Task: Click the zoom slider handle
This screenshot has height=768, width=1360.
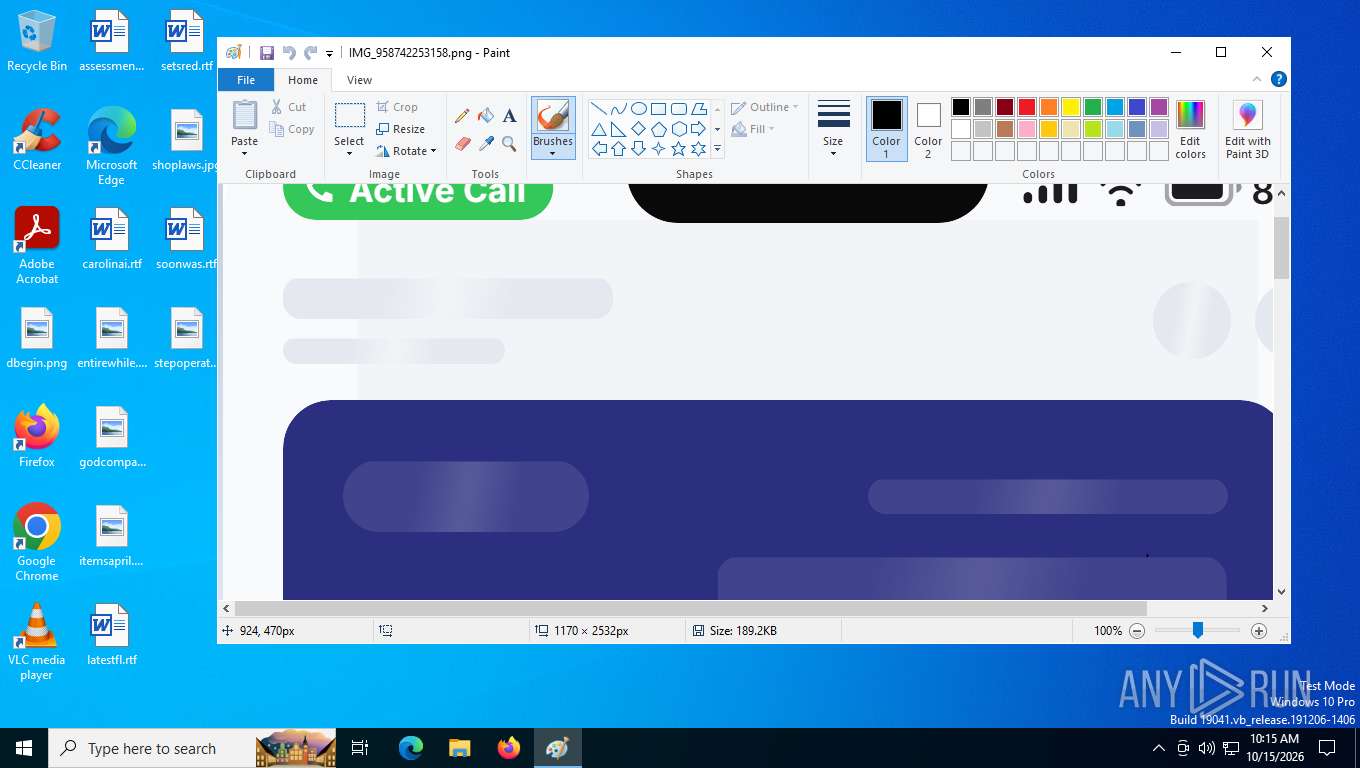Action: tap(1197, 630)
